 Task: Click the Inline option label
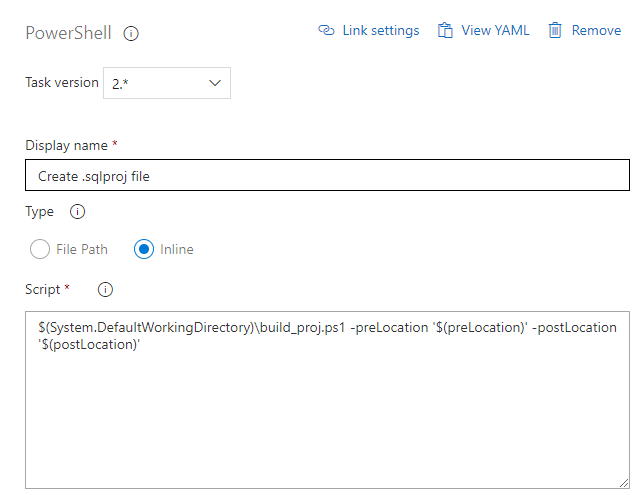177,249
